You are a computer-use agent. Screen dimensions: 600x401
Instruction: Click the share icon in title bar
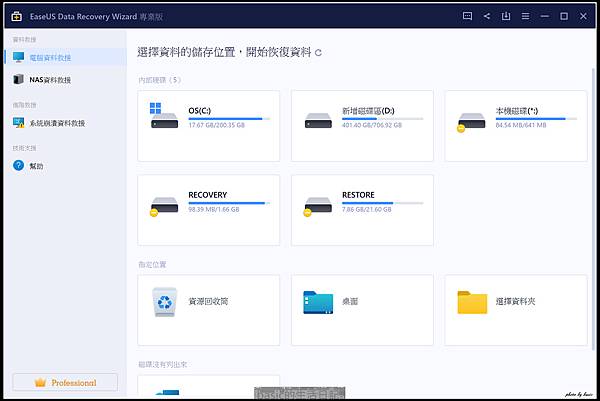487,16
